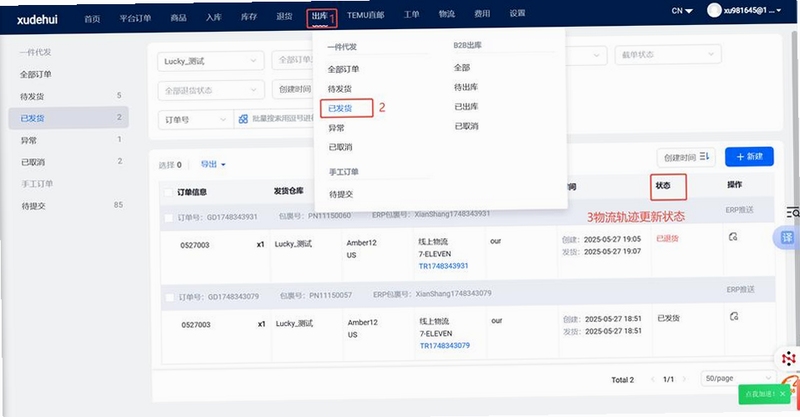Screen dimensions: 800x417
Task: Select 已取消 in the left sidebar
Action: point(33,162)
